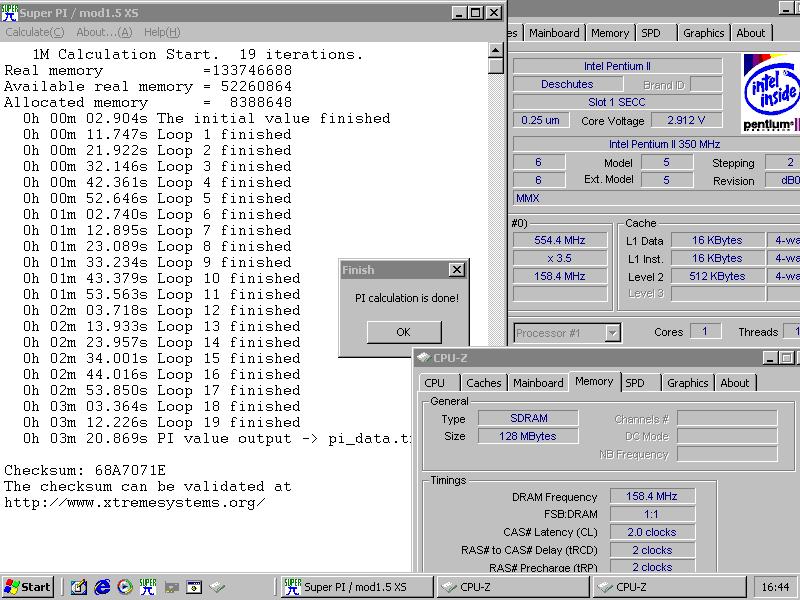Open SPD tab in upper CPU-Z window
The image size is (800, 600).
(656, 33)
